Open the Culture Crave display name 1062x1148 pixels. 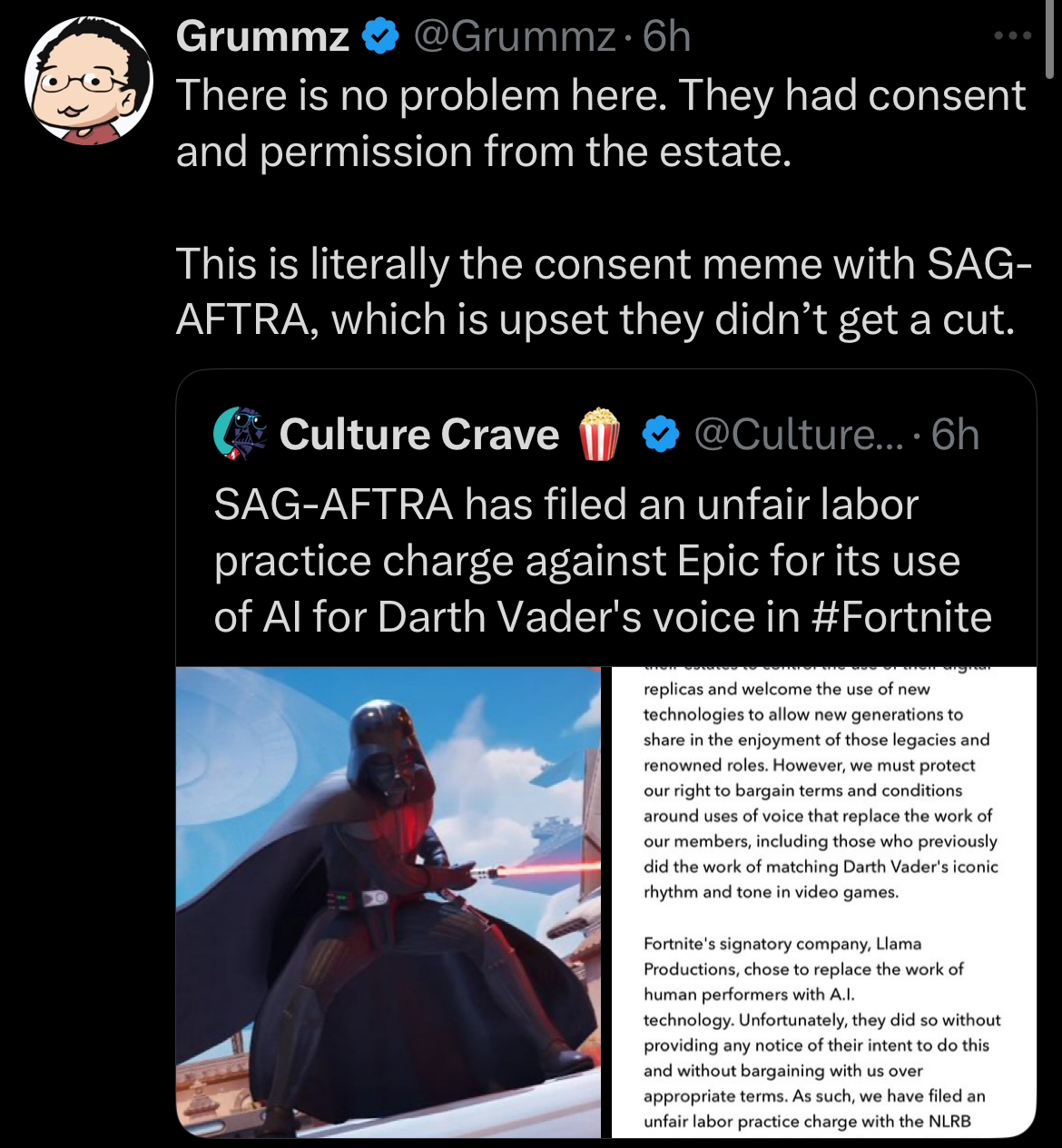point(419,435)
